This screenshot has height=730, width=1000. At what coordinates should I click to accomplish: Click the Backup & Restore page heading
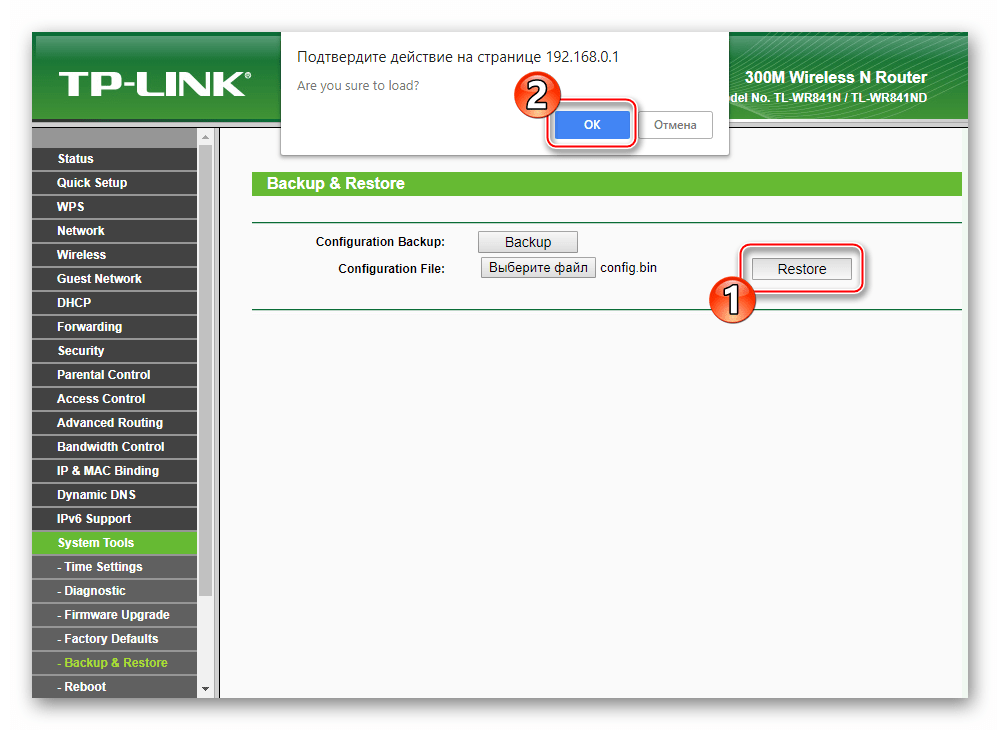(335, 184)
